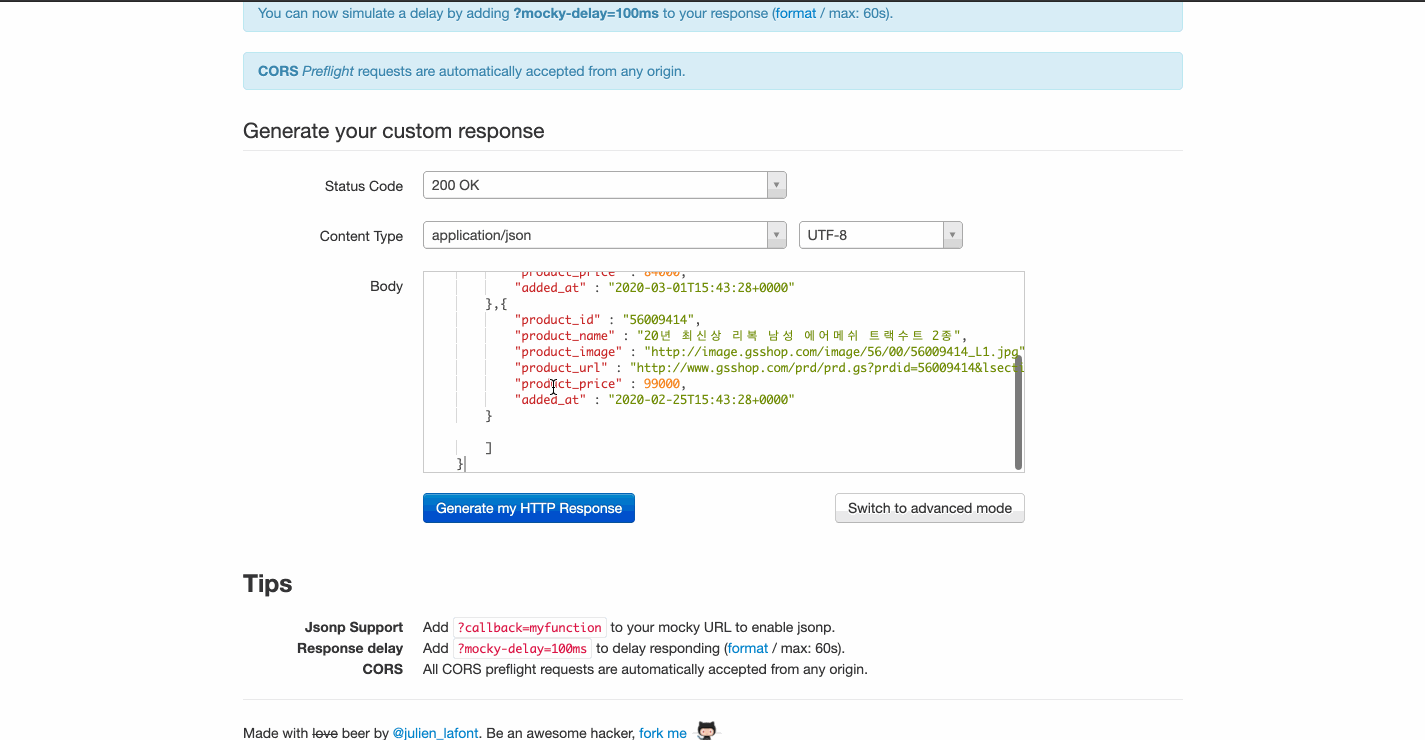Screen dimensions: 1425x740
Task: Click the Generate your custom response heading
Action: (x=393, y=131)
